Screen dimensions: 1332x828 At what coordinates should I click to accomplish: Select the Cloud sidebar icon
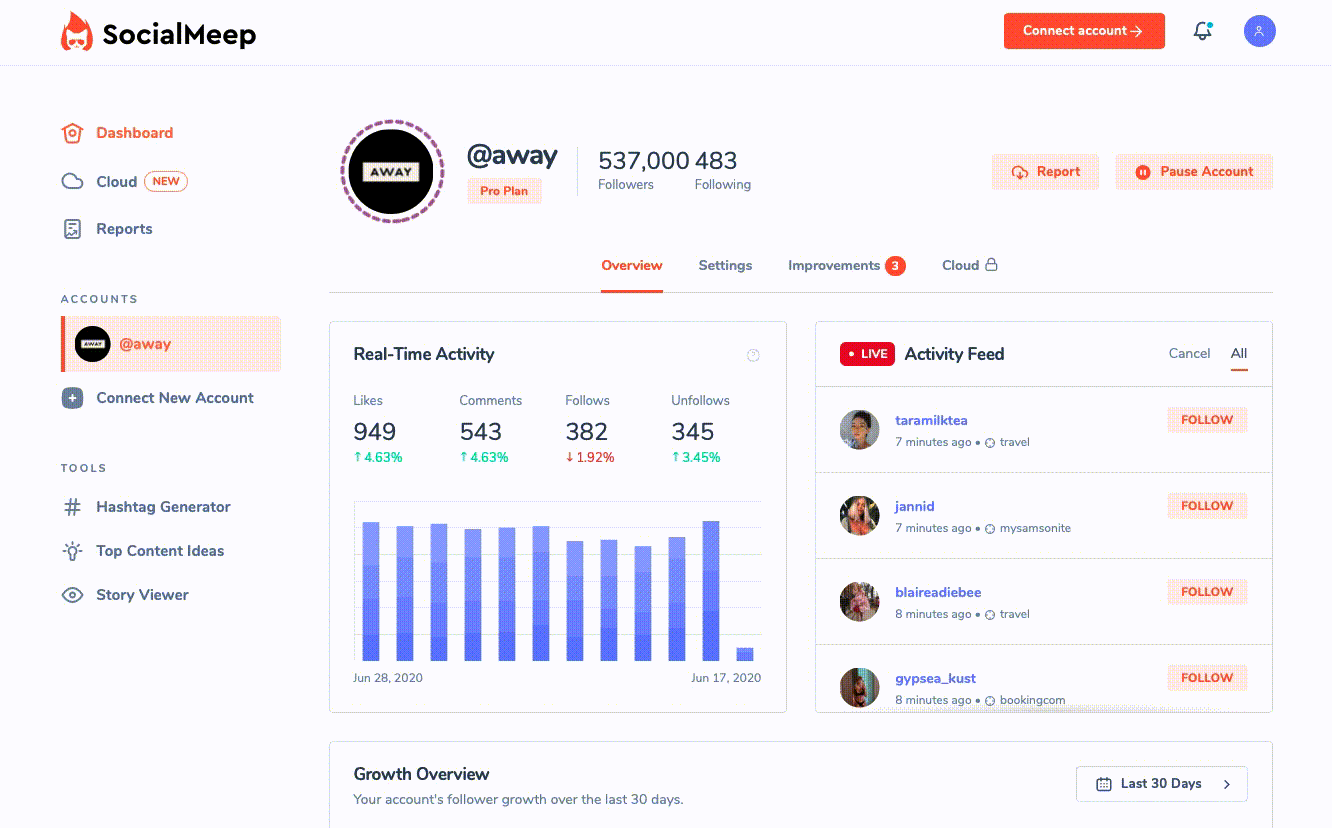pos(72,181)
